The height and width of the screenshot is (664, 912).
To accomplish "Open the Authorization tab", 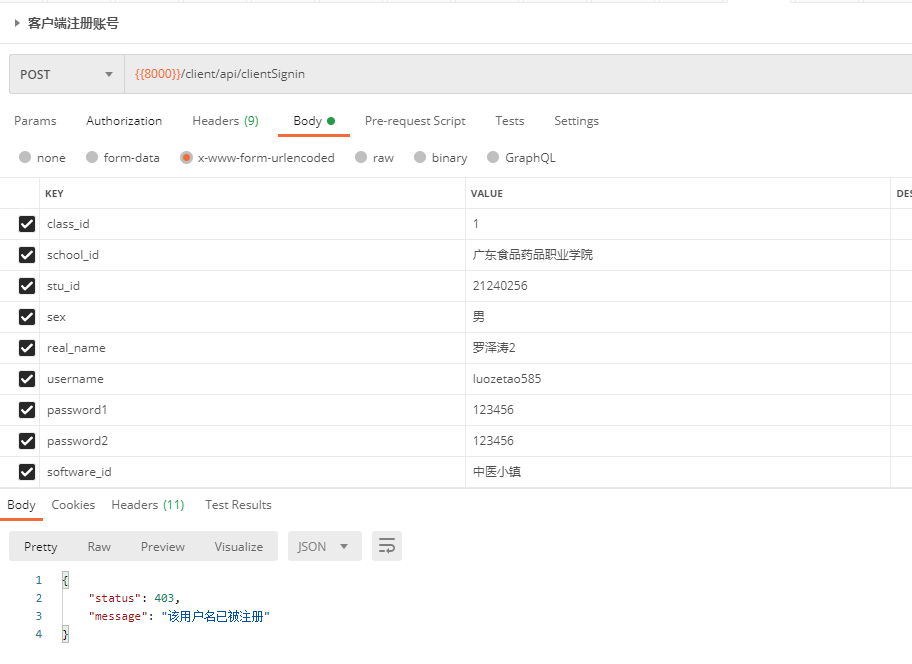I will (x=124, y=121).
